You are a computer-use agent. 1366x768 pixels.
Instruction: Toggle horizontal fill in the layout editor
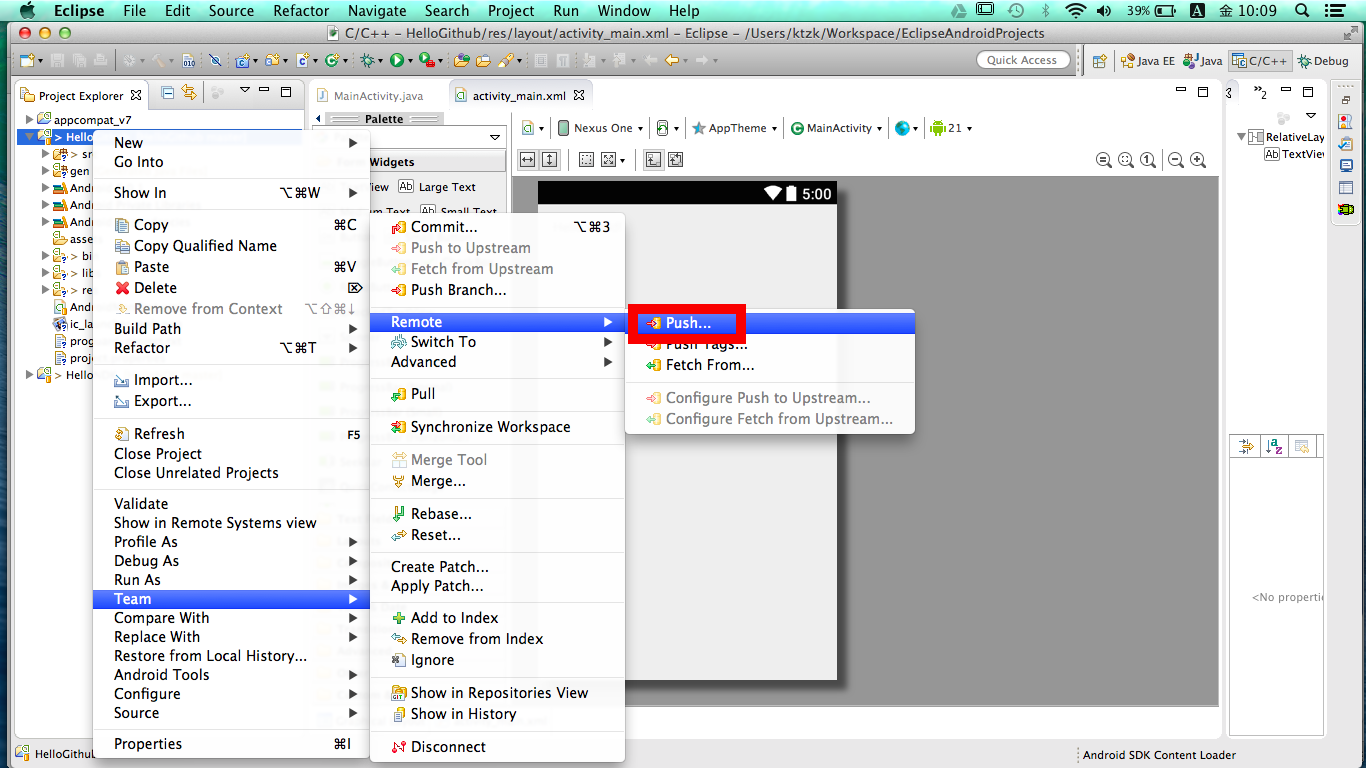(x=525, y=159)
